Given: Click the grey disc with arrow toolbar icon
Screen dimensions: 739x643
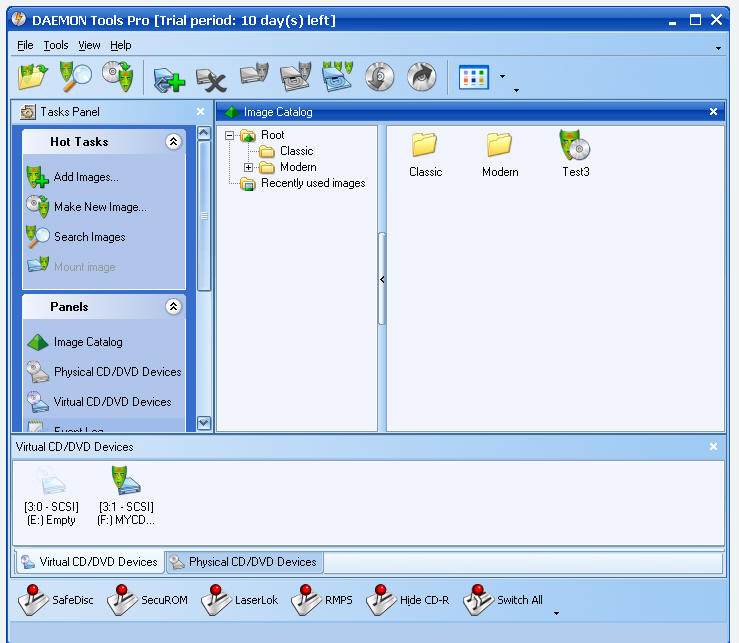Looking at the screenshot, I should [x=380, y=76].
